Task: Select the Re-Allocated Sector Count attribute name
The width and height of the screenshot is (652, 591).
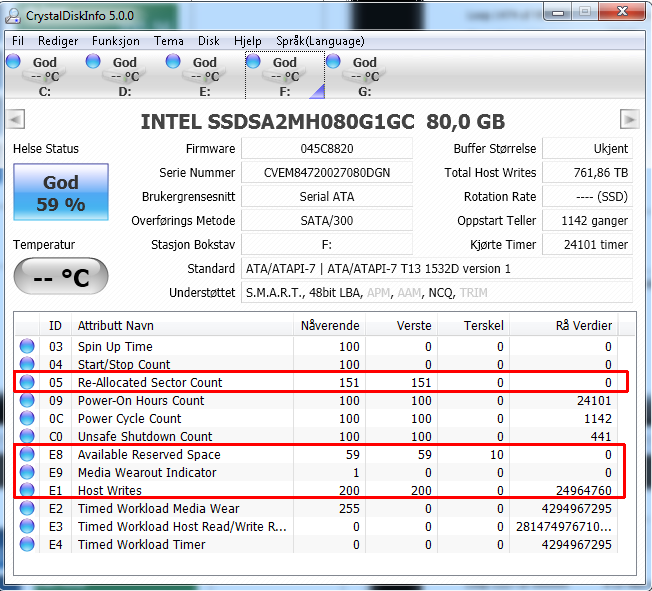Action: tap(150, 382)
